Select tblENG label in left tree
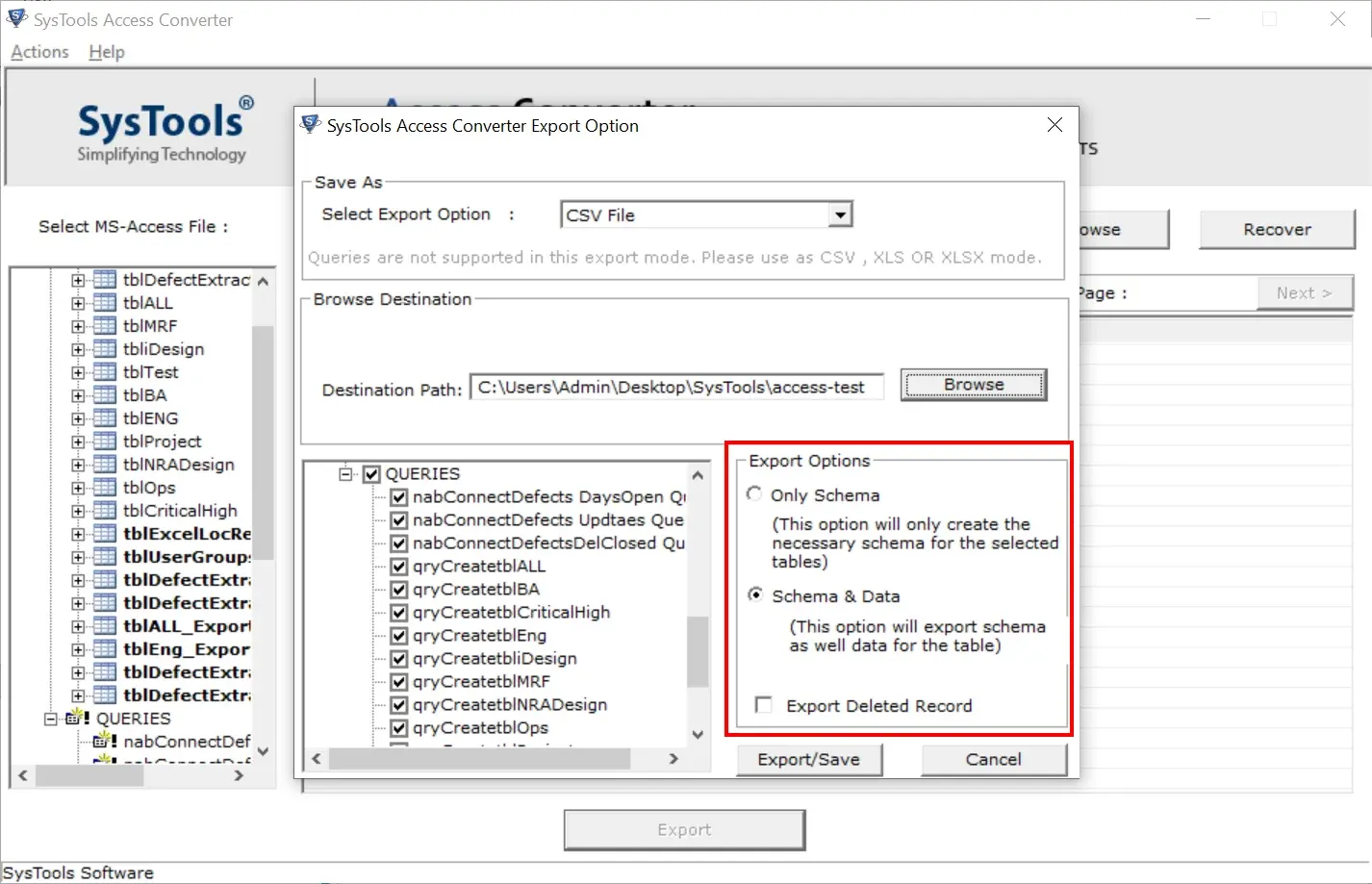 [150, 418]
